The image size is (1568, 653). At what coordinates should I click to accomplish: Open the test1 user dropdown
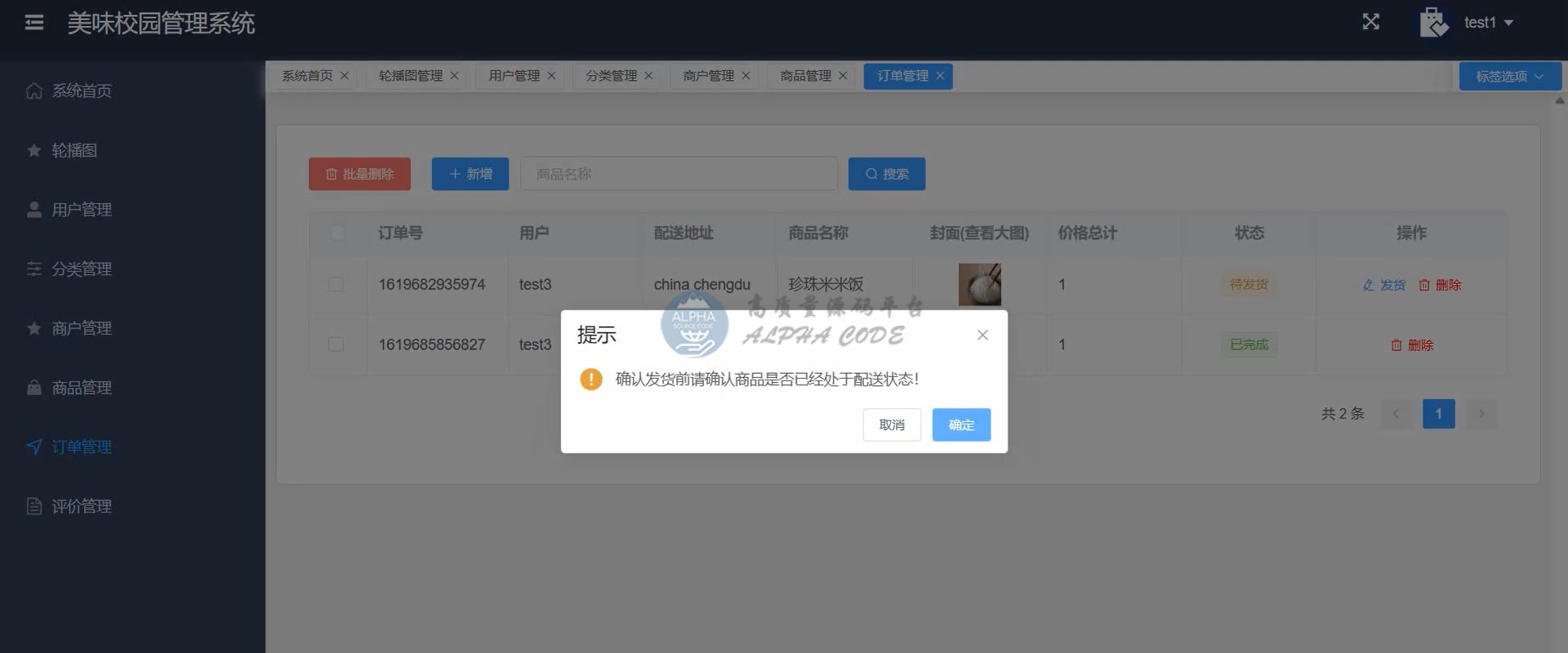pyautogui.click(x=1489, y=23)
